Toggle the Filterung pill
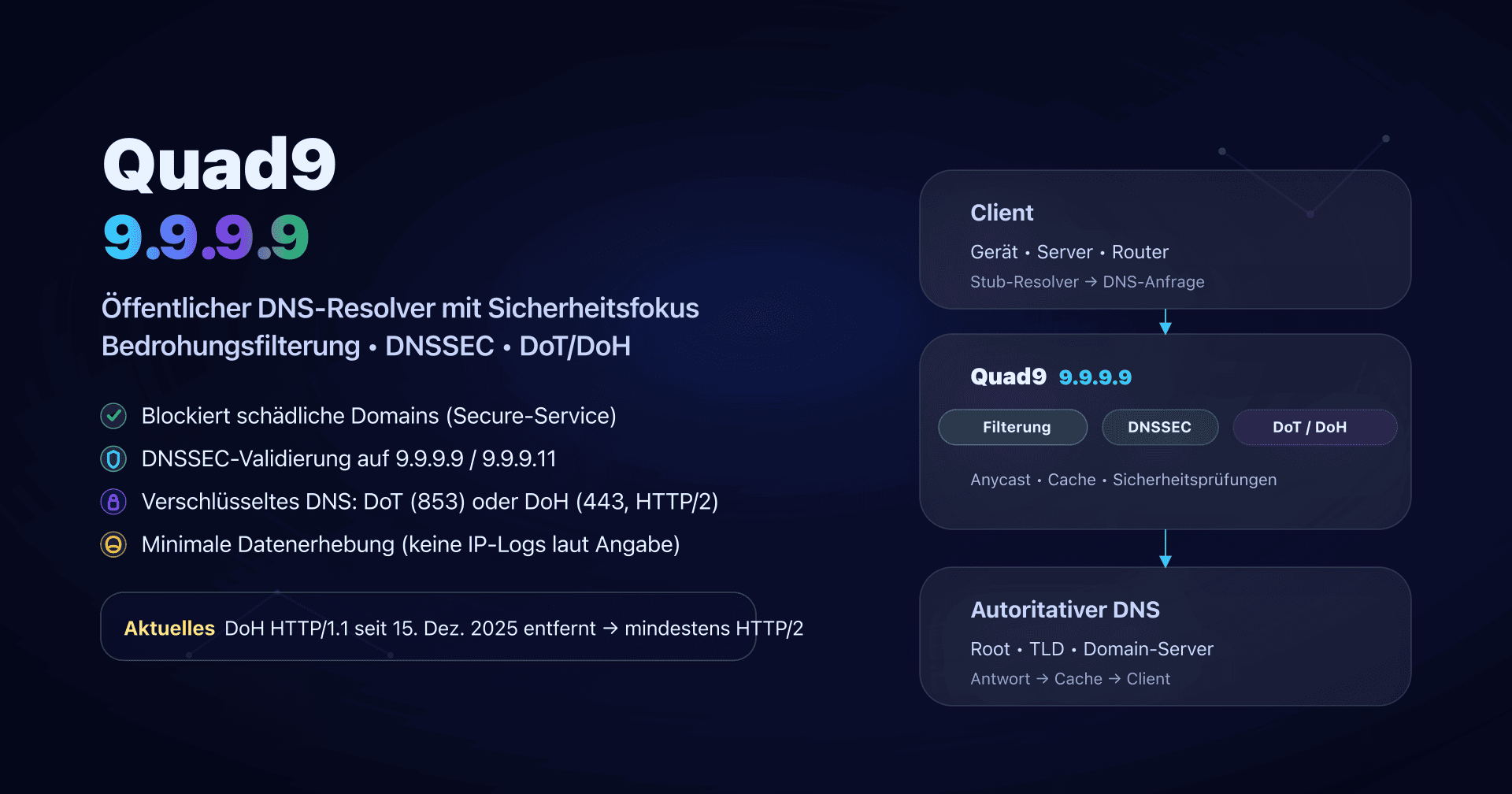 1013,427
